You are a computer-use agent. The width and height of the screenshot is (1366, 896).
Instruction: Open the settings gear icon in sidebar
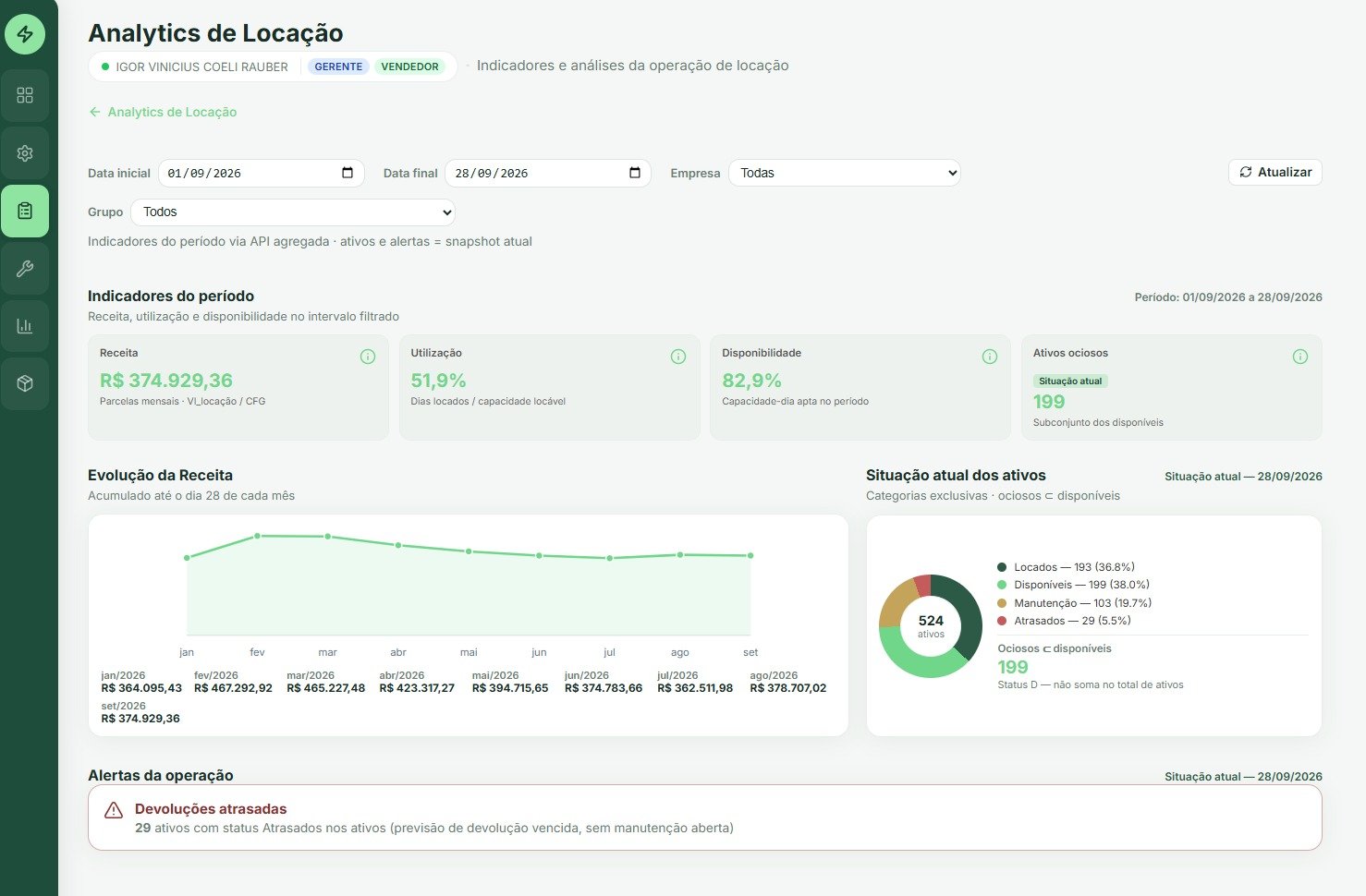point(25,153)
